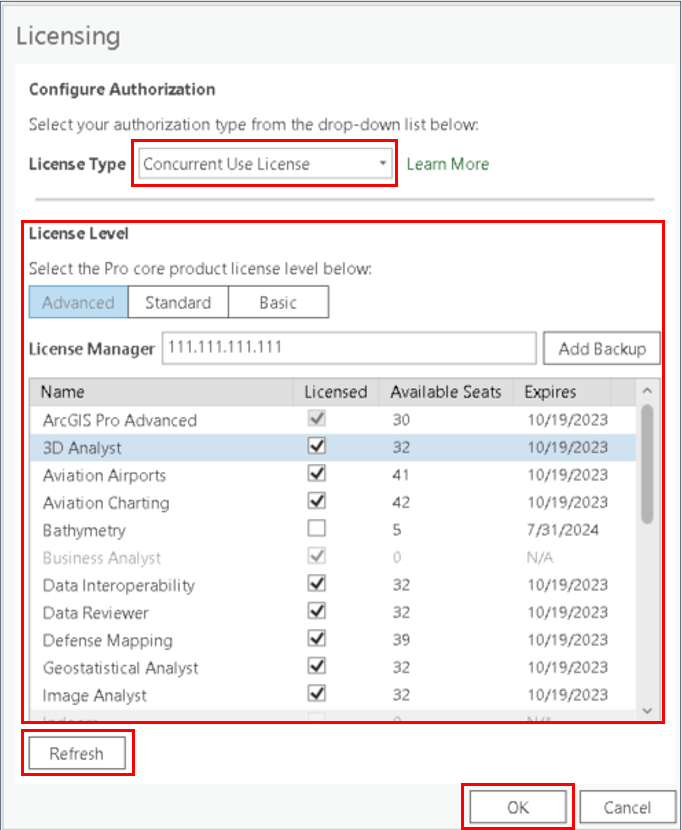Open the Learn More link
The image size is (682, 830).
[447, 164]
